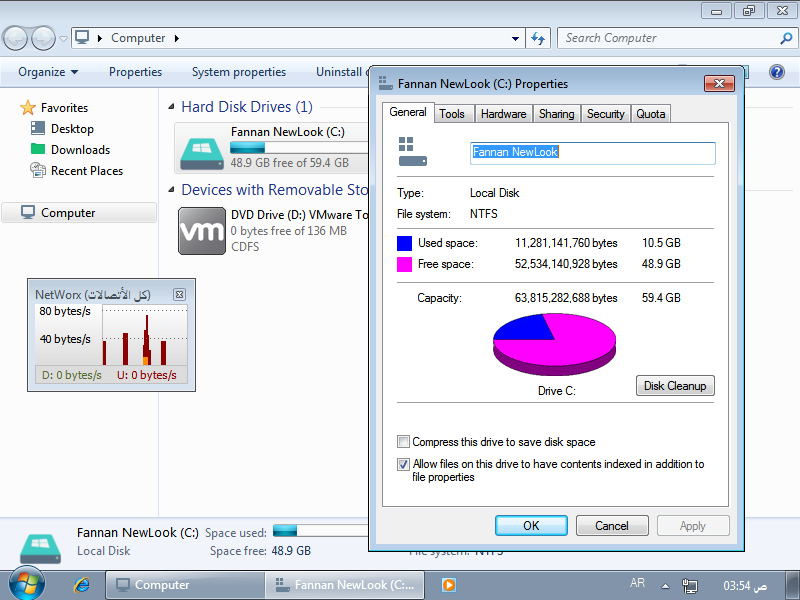
Task: Click the taskbar clock 03:54
Action: pyautogui.click(x=745, y=586)
